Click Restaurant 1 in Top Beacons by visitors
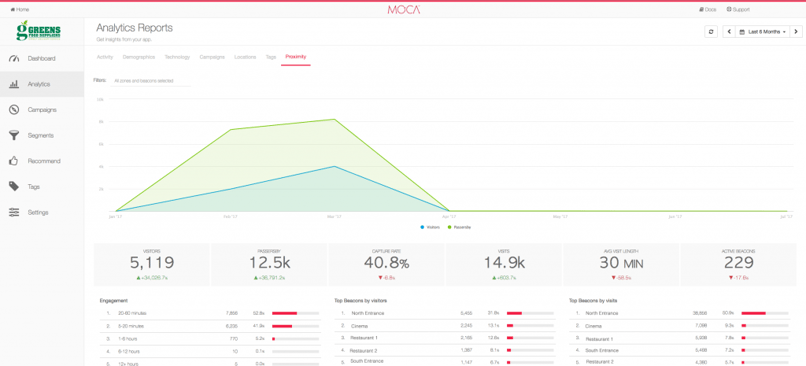This screenshot has height=366, width=806. 364,338
